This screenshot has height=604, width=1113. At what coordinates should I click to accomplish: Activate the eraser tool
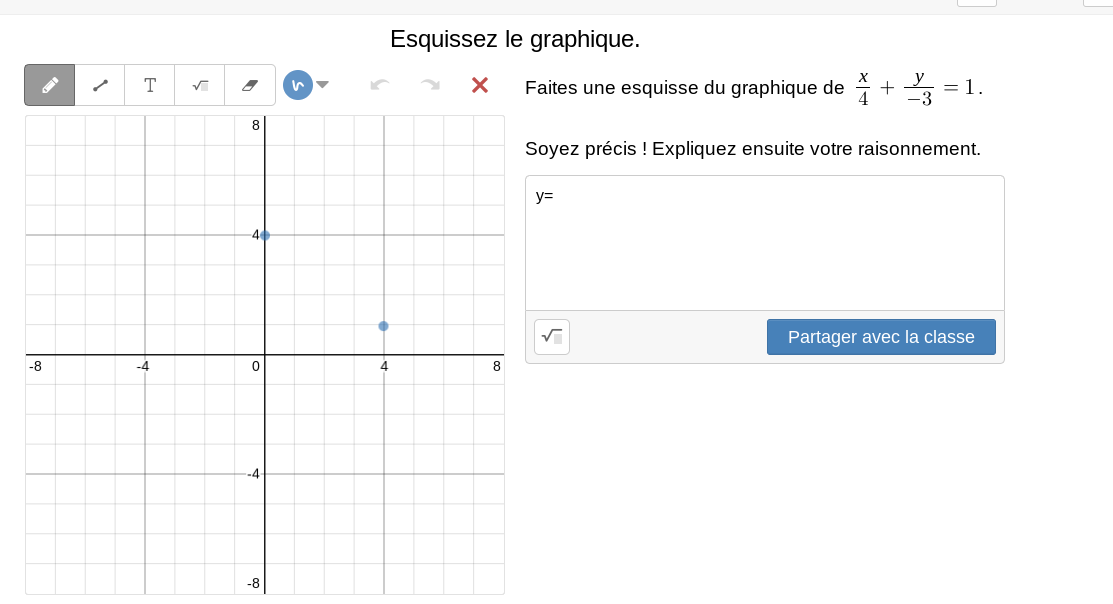250,85
